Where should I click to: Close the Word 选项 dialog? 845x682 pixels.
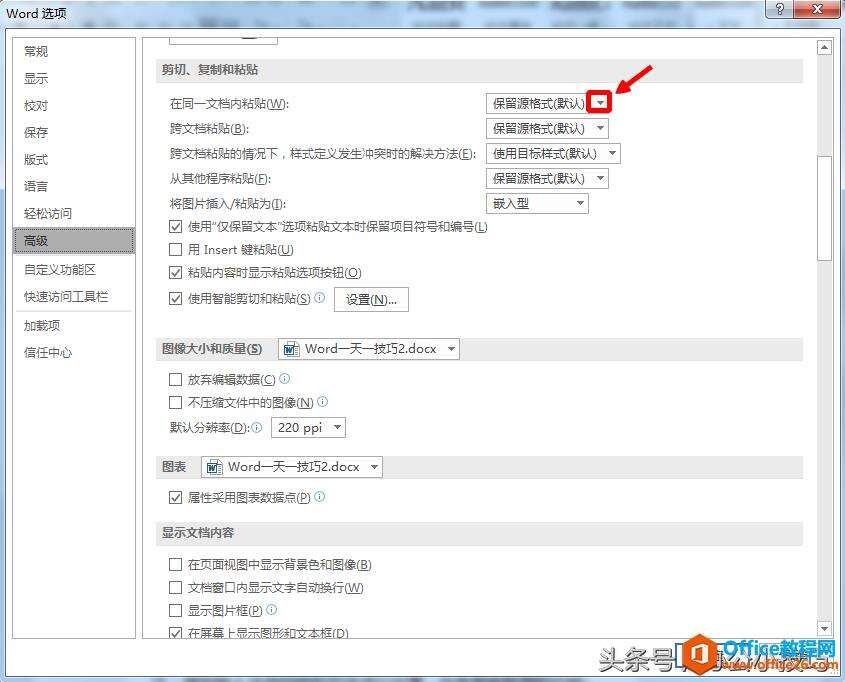click(817, 9)
